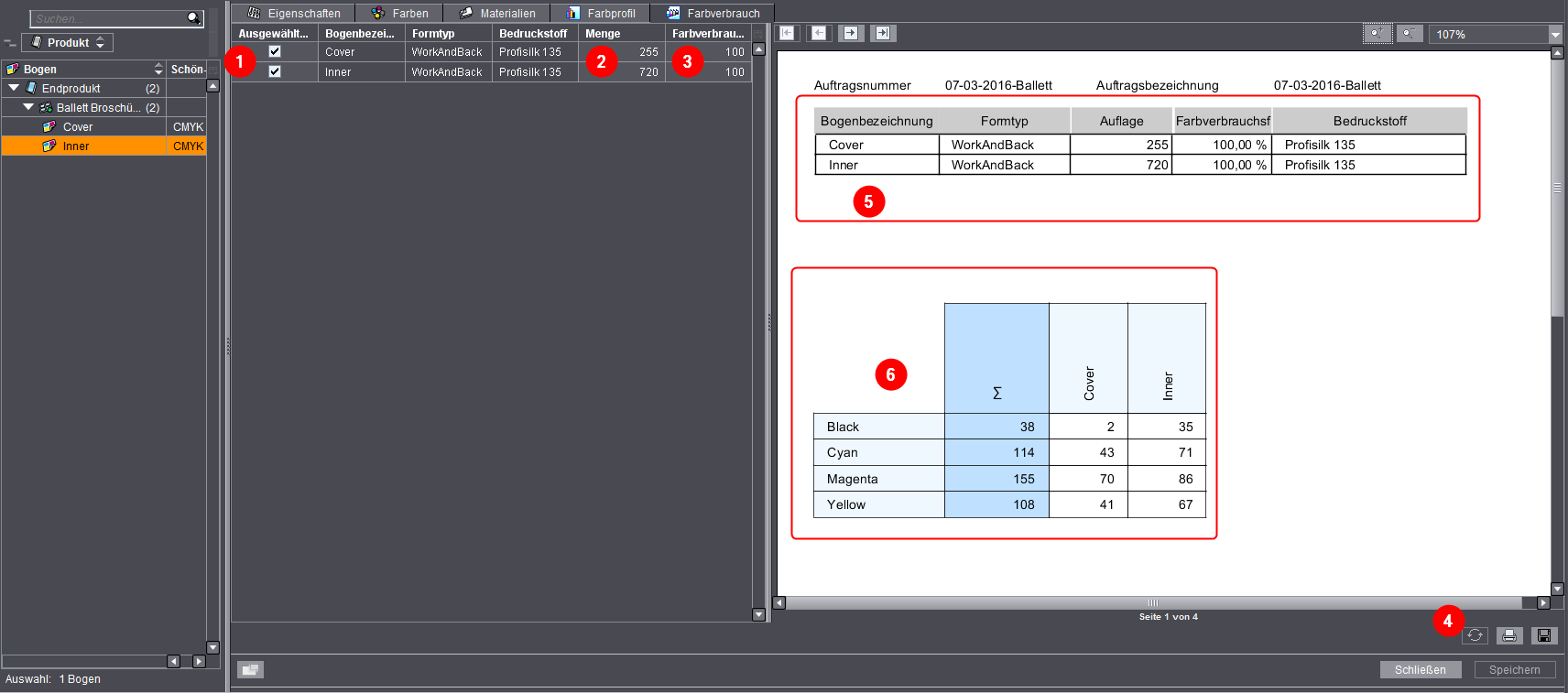This screenshot has width=1568, height=693.
Task: Uncheck the Cover row checkbox
Action: point(275,52)
